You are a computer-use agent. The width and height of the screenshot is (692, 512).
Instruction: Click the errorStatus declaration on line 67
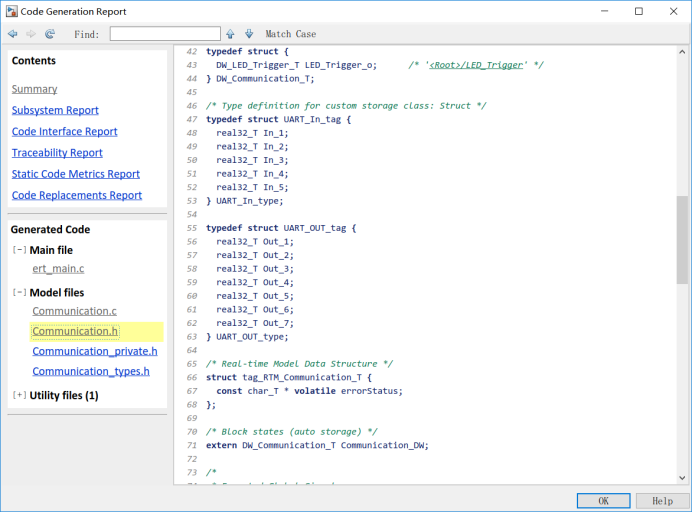pos(309,391)
